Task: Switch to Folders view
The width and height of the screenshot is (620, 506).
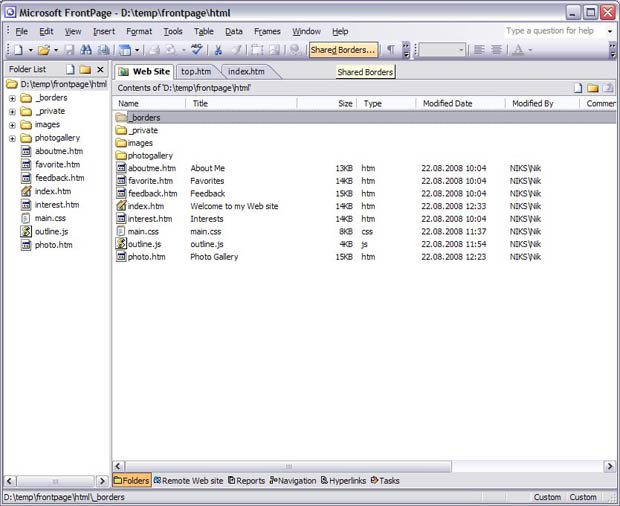Action: pos(132,480)
